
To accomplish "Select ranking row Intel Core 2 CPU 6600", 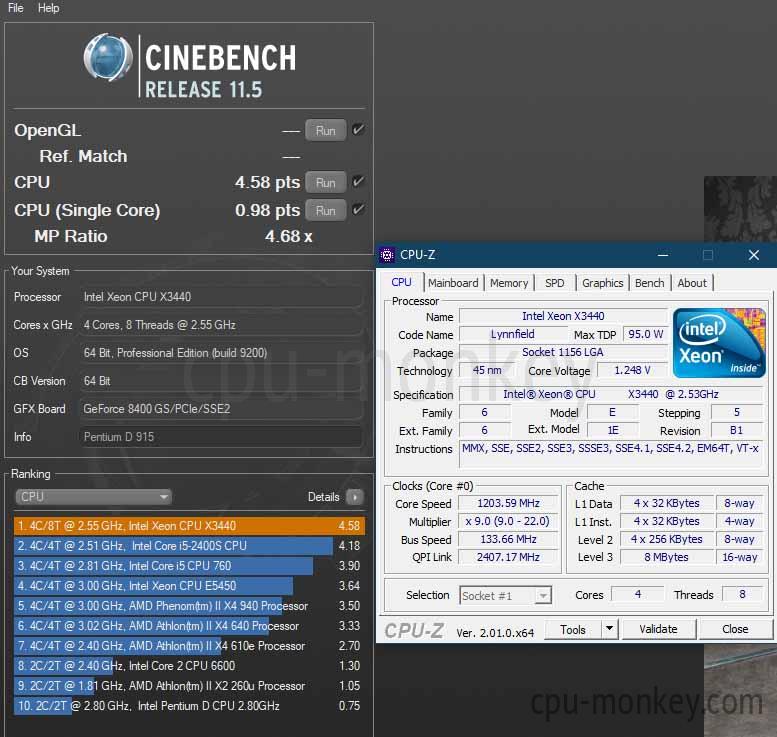I will click(x=189, y=666).
